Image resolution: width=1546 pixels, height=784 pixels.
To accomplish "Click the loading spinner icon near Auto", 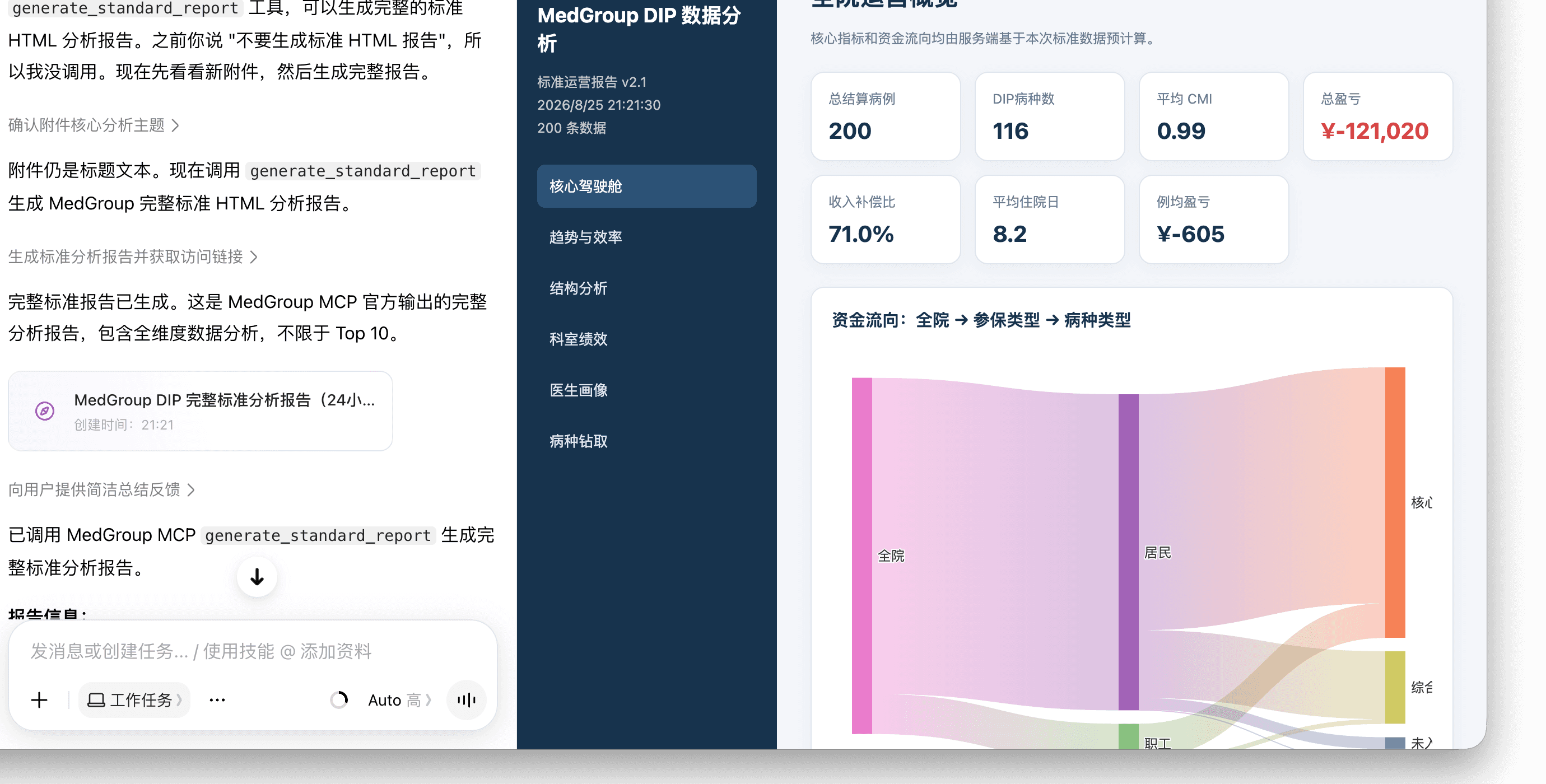I will click(339, 700).
